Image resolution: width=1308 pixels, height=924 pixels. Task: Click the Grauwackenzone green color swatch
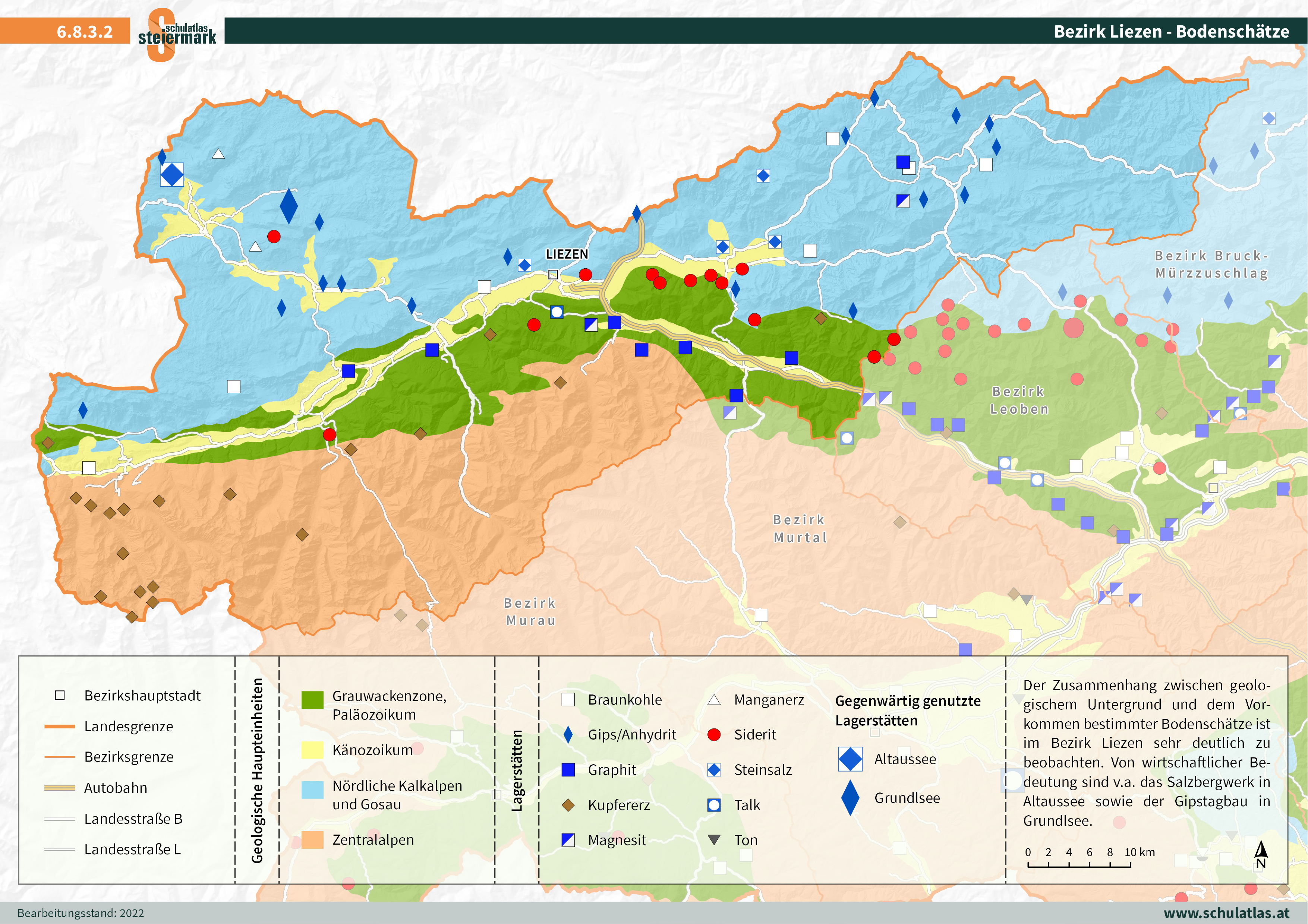(x=312, y=700)
